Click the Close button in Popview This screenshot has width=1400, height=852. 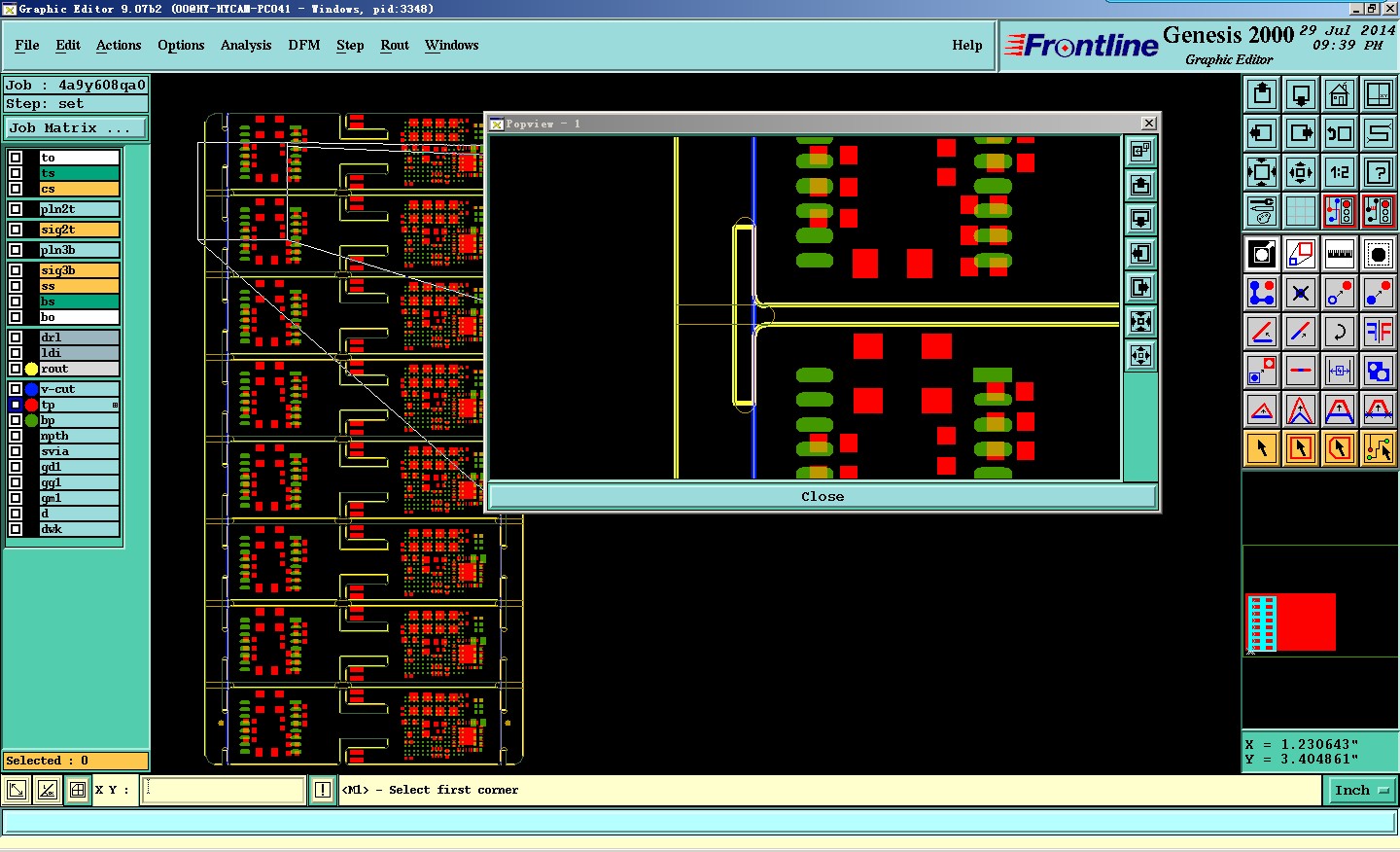(x=822, y=496)
